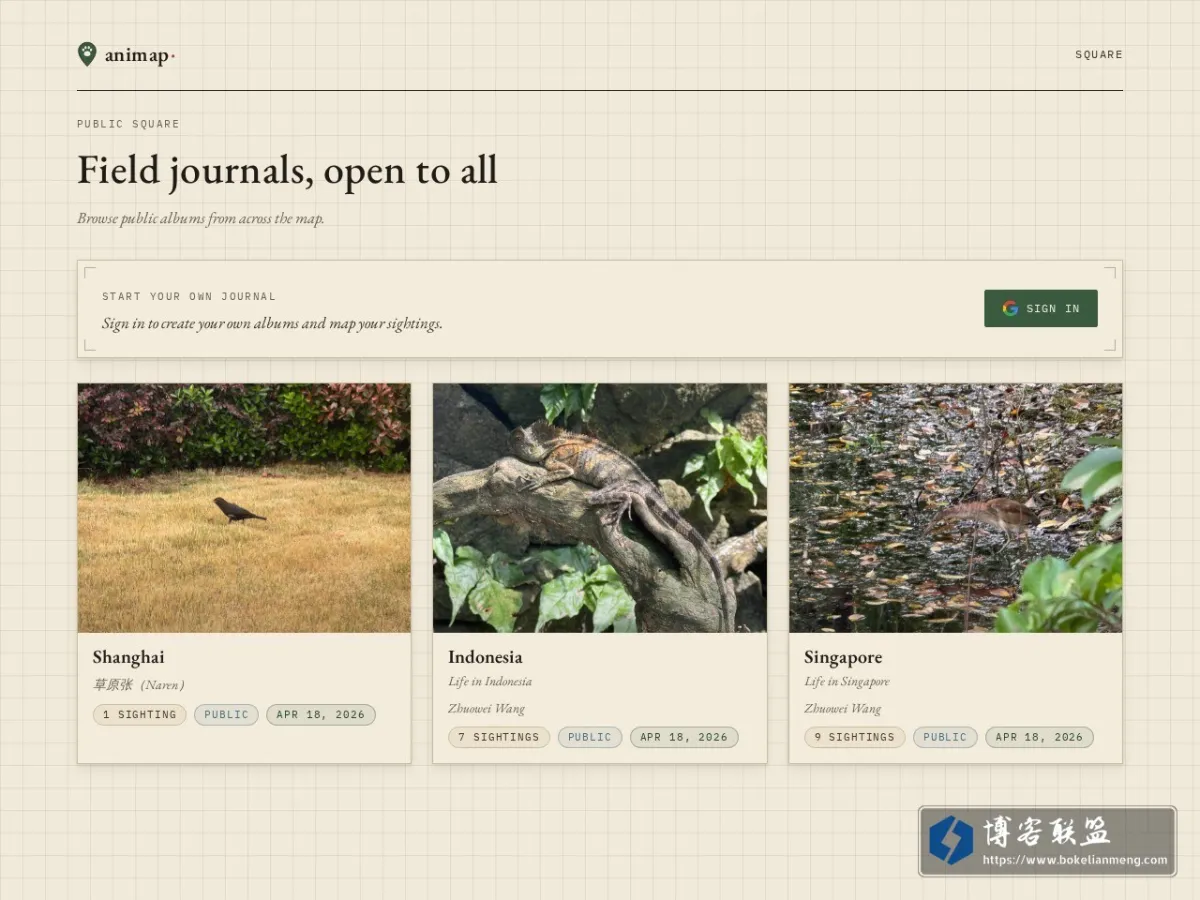This screenshot has width=1200, height=900.
Task: Click the animap paw pin logo icon
Action: [87, 54]
